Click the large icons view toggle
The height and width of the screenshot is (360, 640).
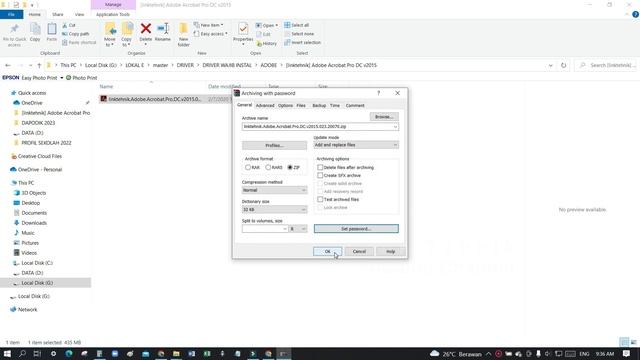(x=633, y=342)
